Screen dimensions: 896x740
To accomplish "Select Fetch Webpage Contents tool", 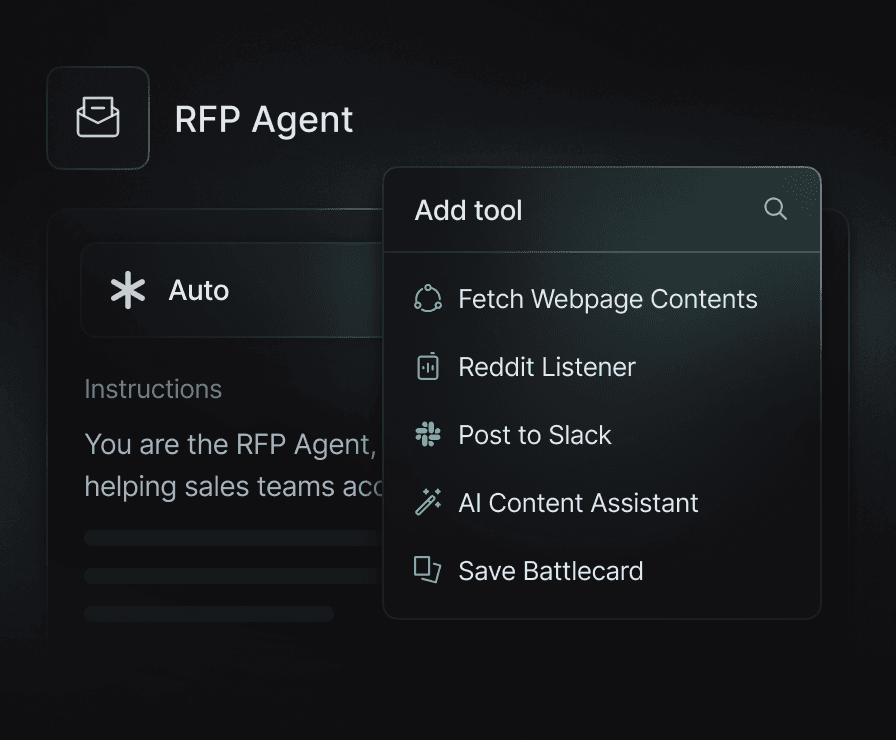I will coord(602,299).
